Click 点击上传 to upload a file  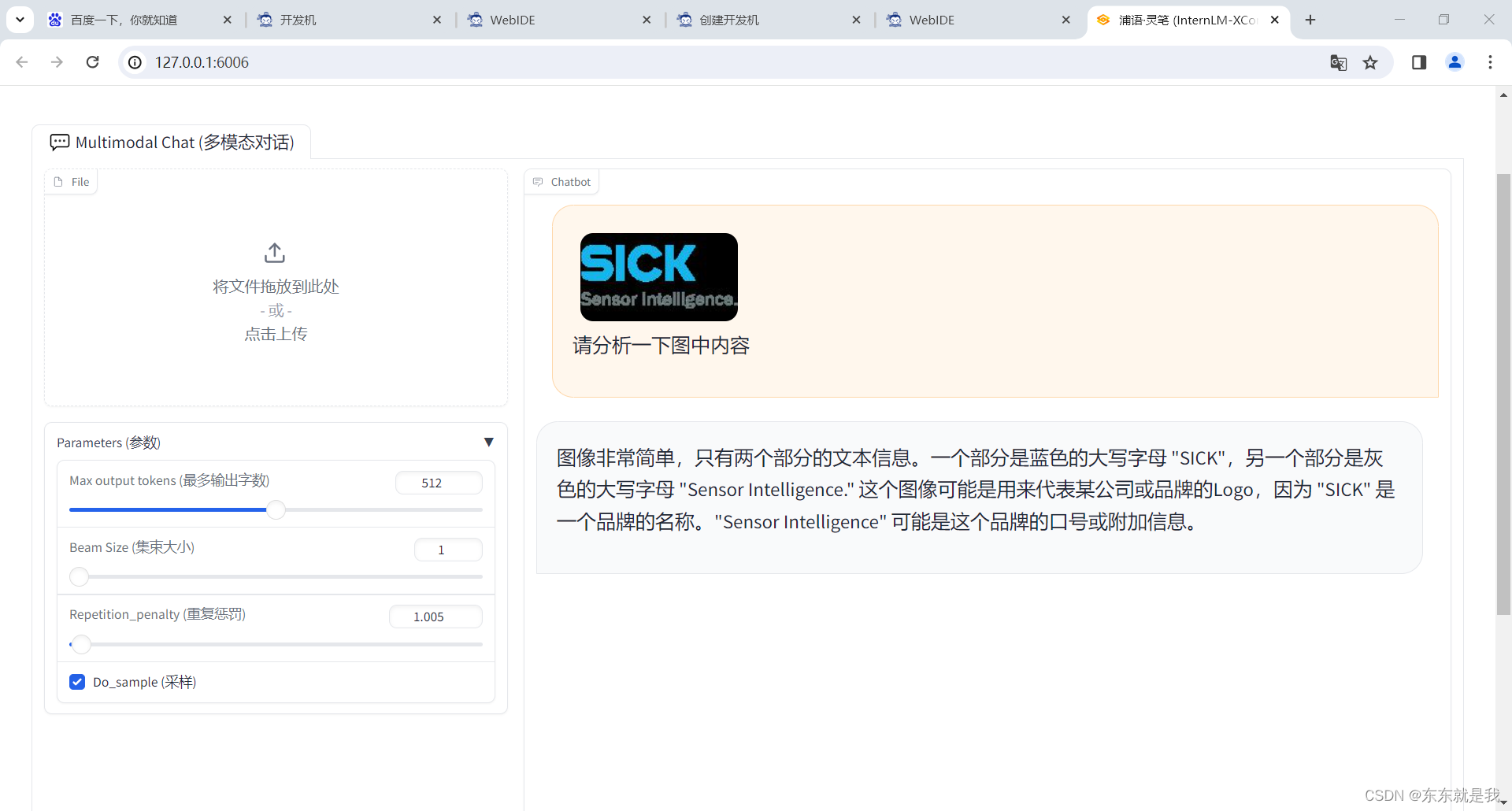(276, 334)
